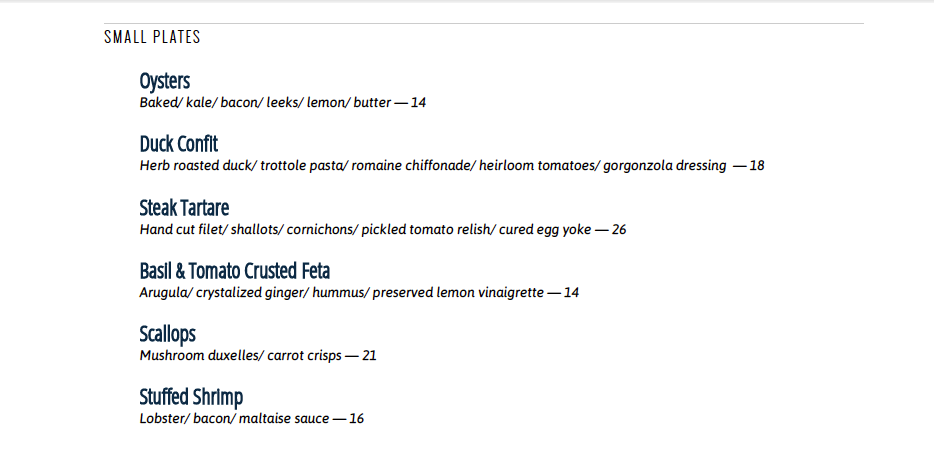The height and width of the screenshot is (453, 934).
Task: Click the Oysters ingredients description line
Action: point(265,103)
